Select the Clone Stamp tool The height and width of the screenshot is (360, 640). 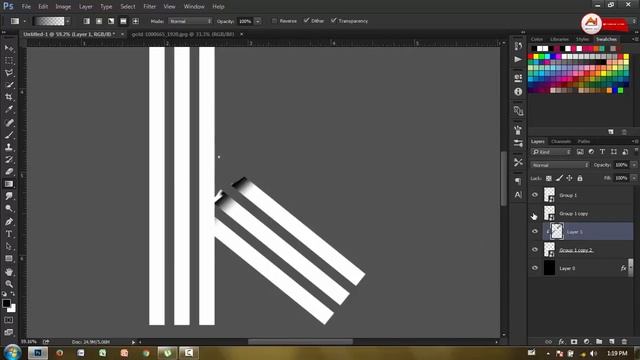(x=9, y=147)
